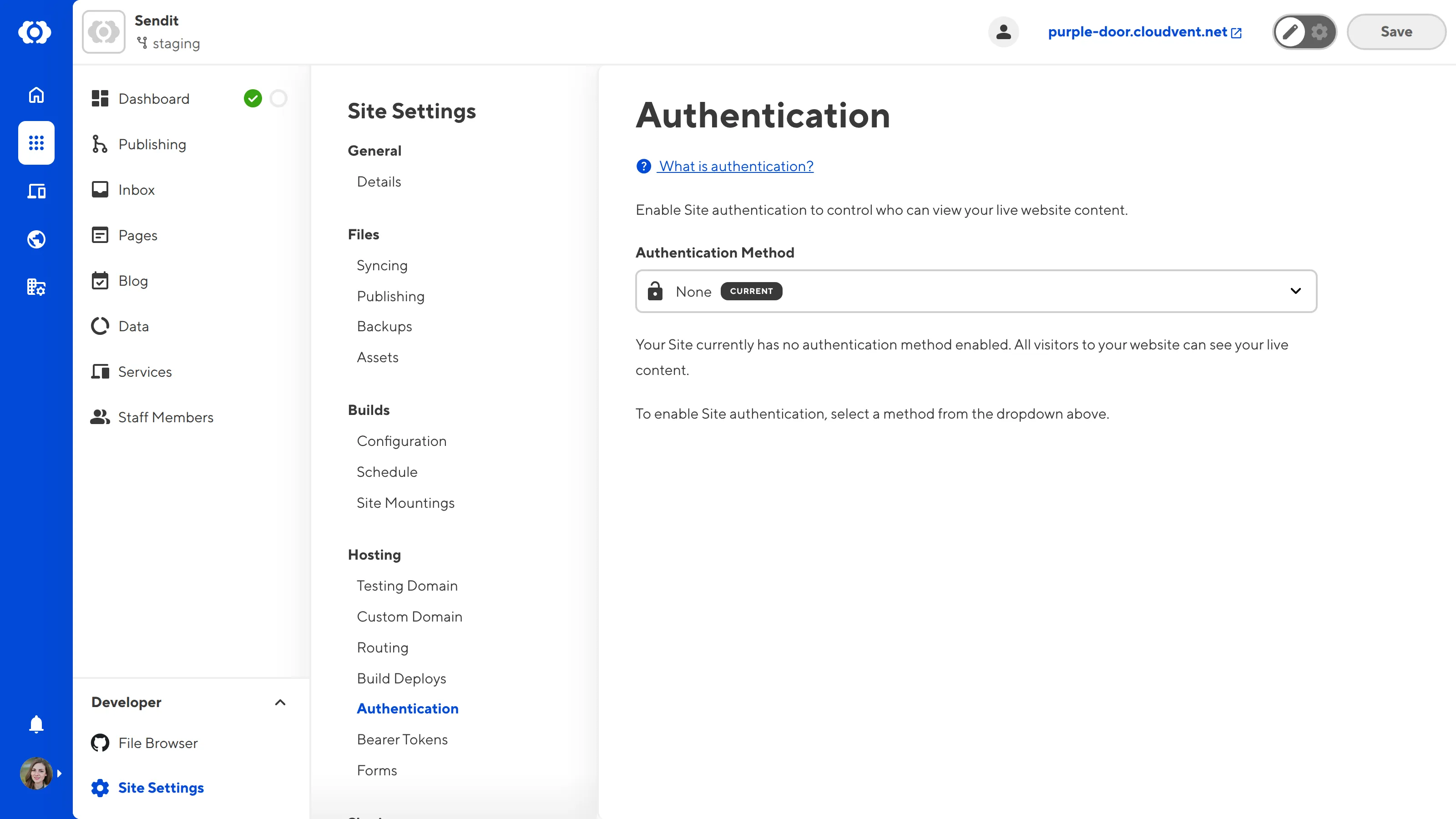Go to Custom Domain under Hosting

(x=410, y=616)
